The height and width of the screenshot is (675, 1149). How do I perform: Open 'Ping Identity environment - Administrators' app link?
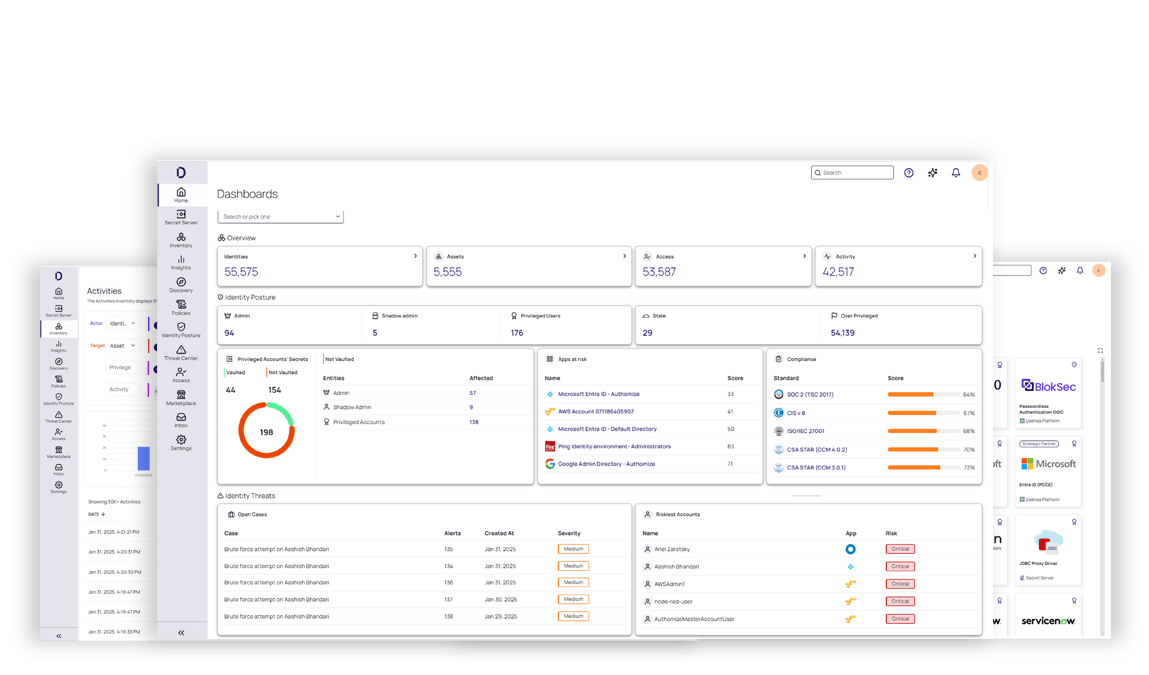tap(614, 446)
